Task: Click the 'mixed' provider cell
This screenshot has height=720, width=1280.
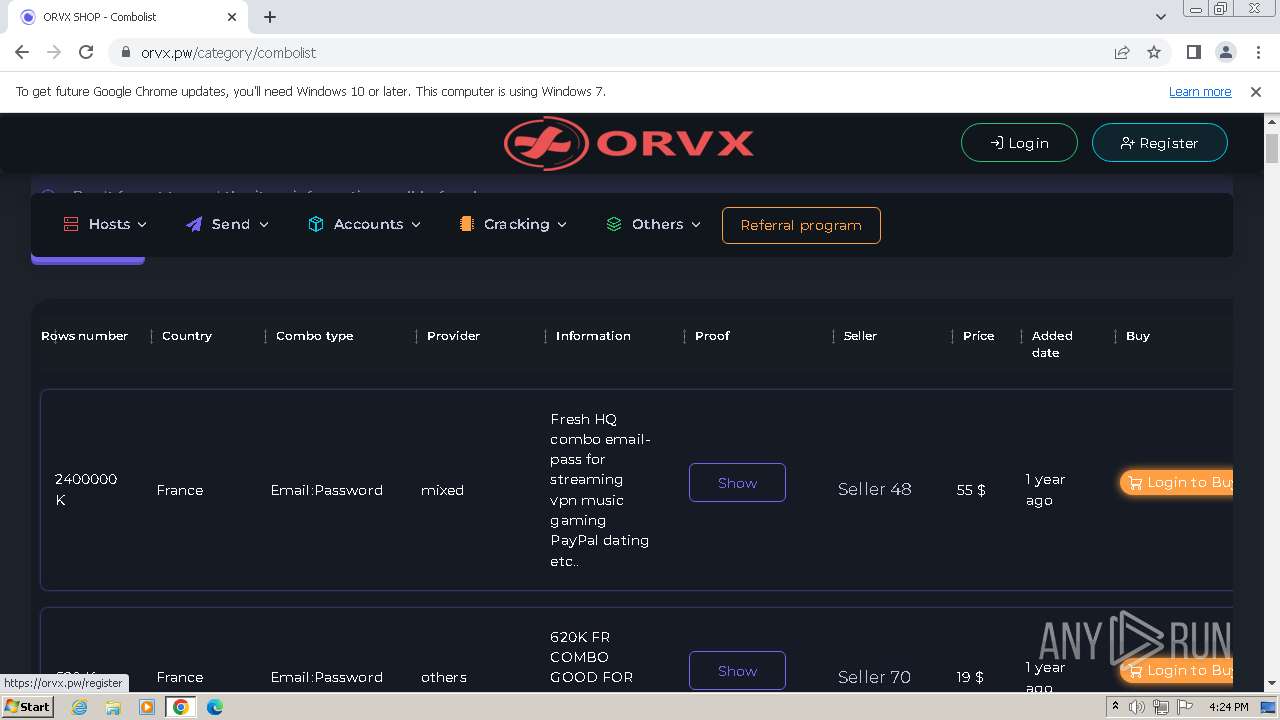Action: [442, 490]
